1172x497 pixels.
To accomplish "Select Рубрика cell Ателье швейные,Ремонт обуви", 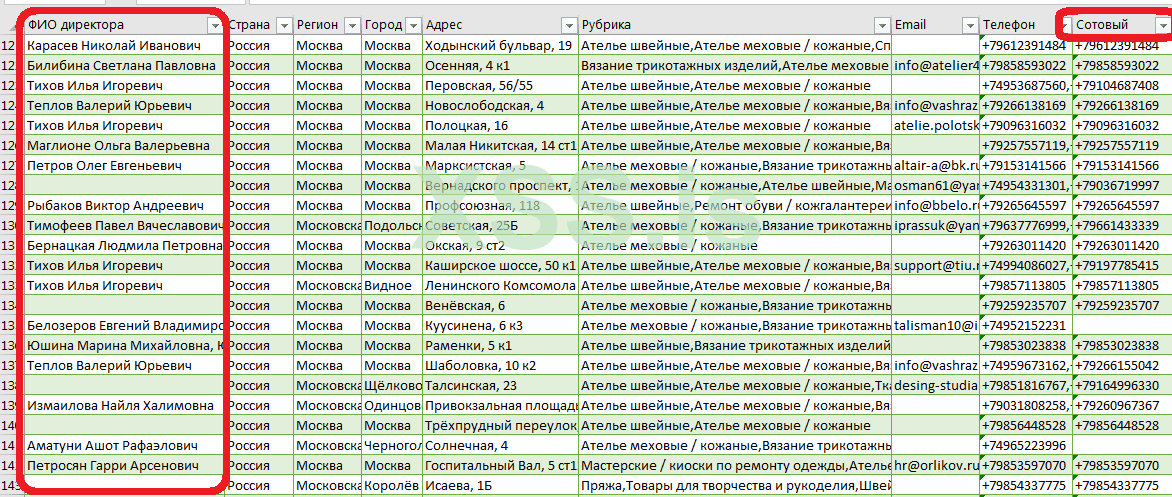I will (x=735, y=205).
